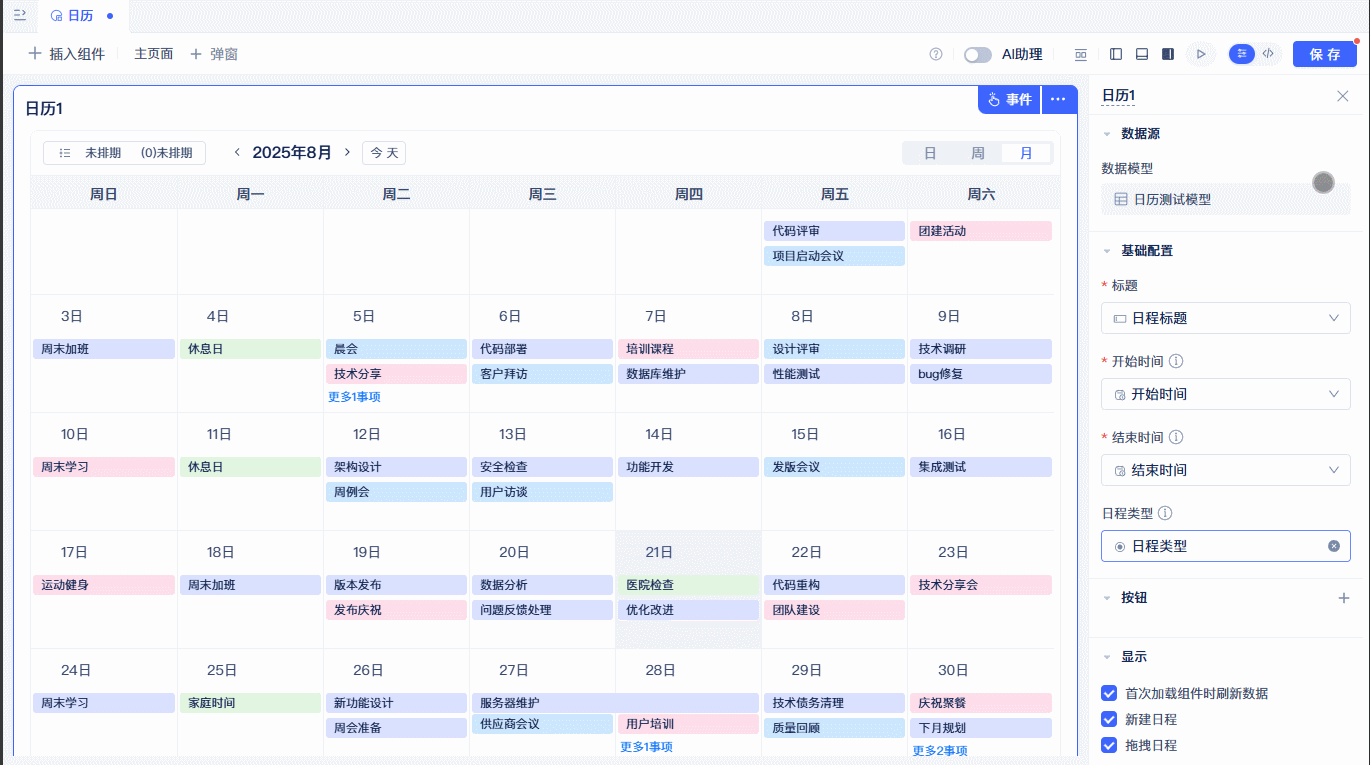Open the 日程类型 field dropdown
The width and height of the screenshot is (1370, 765).
[x=1226, y=546]
